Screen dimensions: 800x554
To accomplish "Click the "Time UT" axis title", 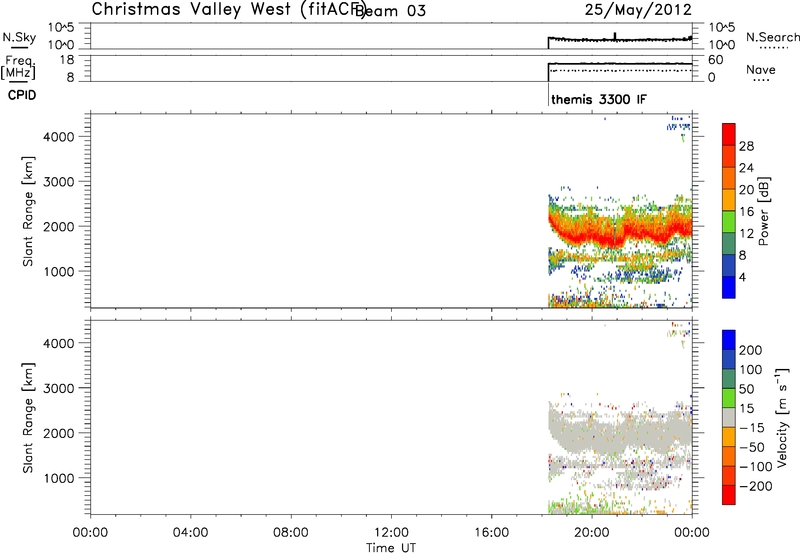I will [x=391, y=548].
